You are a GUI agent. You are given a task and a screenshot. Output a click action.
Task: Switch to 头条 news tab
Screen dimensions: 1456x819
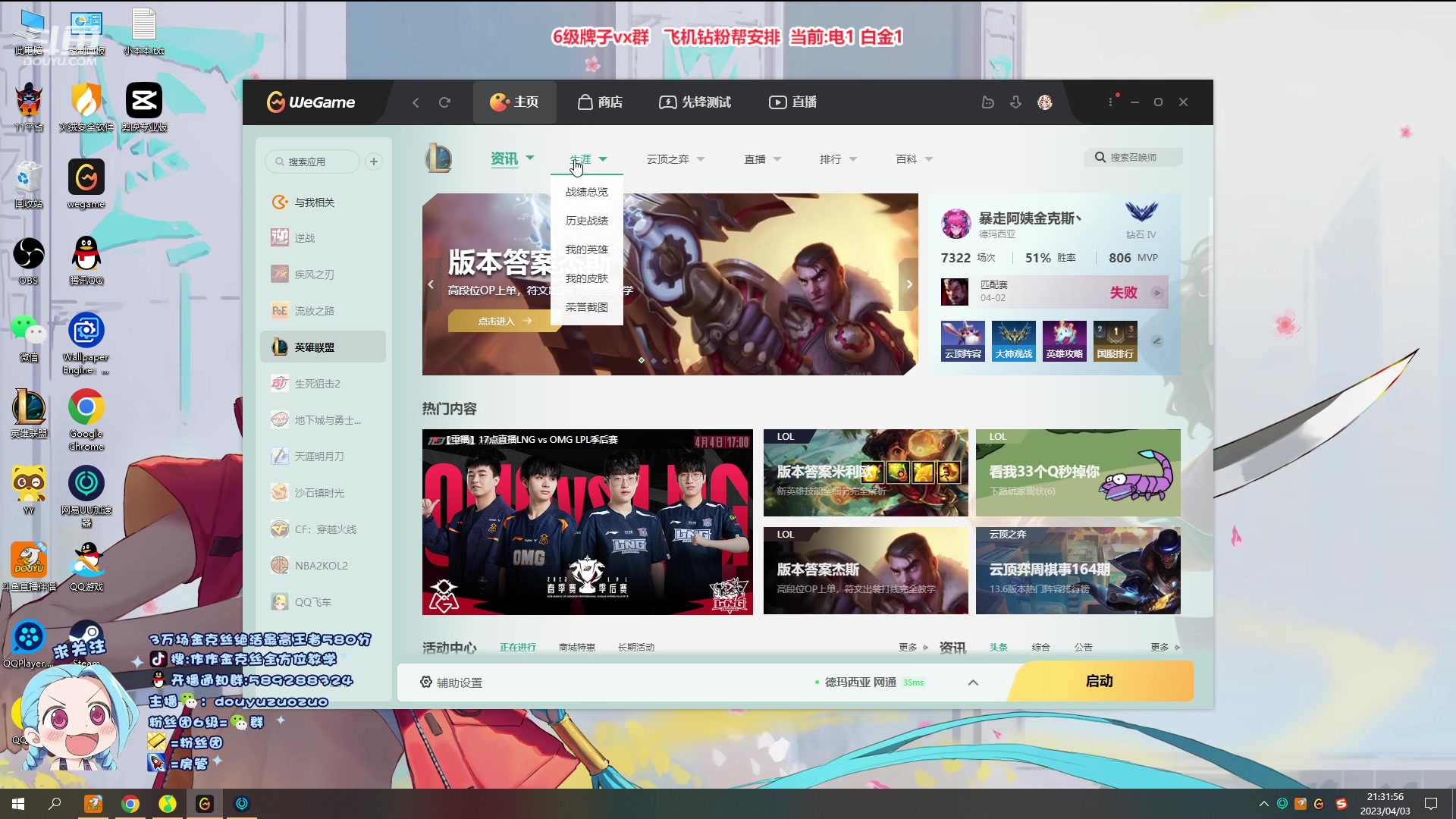999,647
